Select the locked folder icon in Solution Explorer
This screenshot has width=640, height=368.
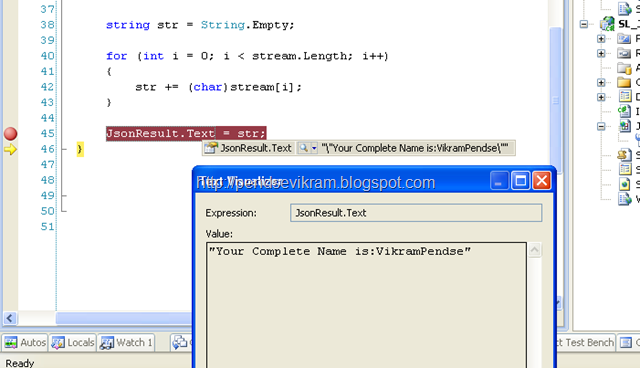tap(624, 68)
